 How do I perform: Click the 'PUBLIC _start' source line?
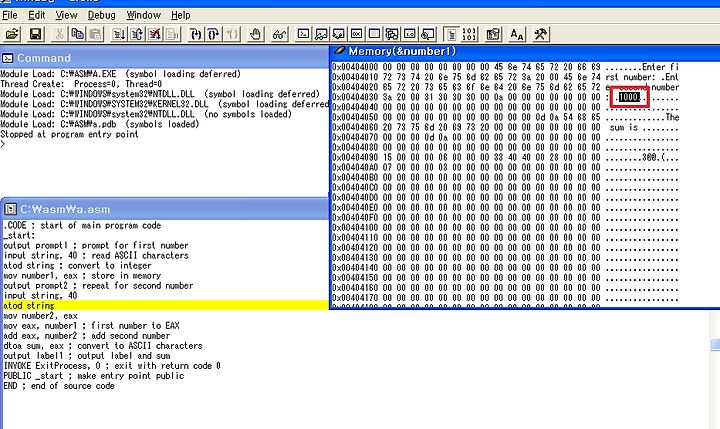pos(94,376)
